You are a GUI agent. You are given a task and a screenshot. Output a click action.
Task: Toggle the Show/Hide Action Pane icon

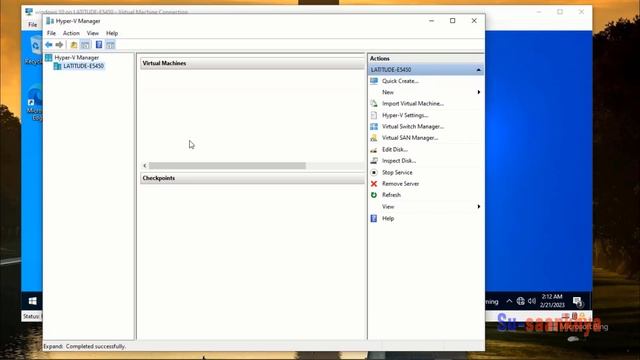click(x=110, y=44)
